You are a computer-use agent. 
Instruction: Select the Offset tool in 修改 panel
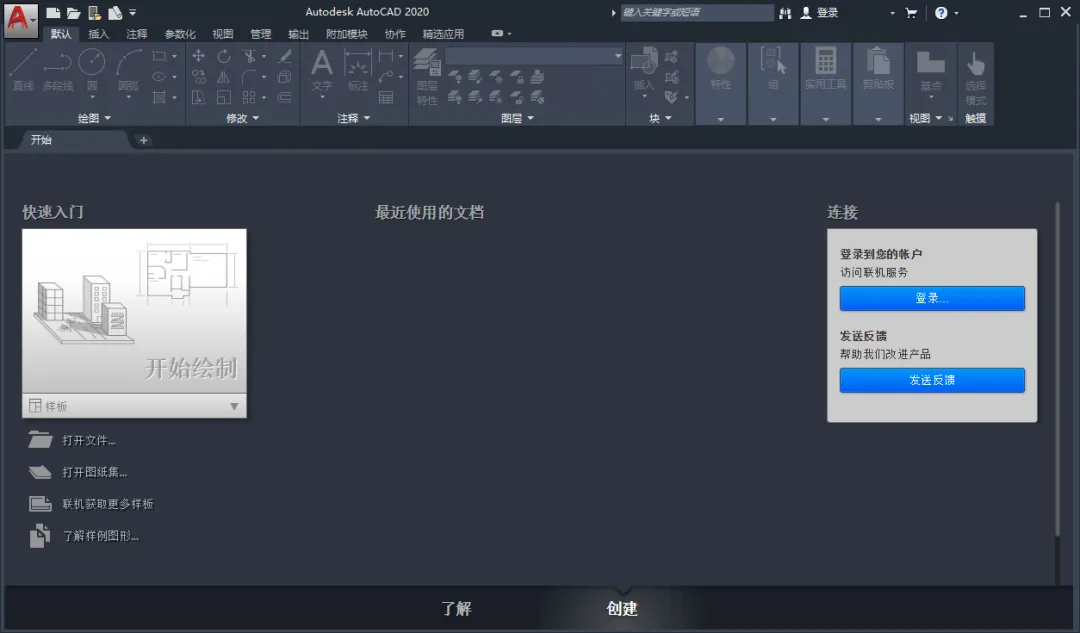[284, 98]
